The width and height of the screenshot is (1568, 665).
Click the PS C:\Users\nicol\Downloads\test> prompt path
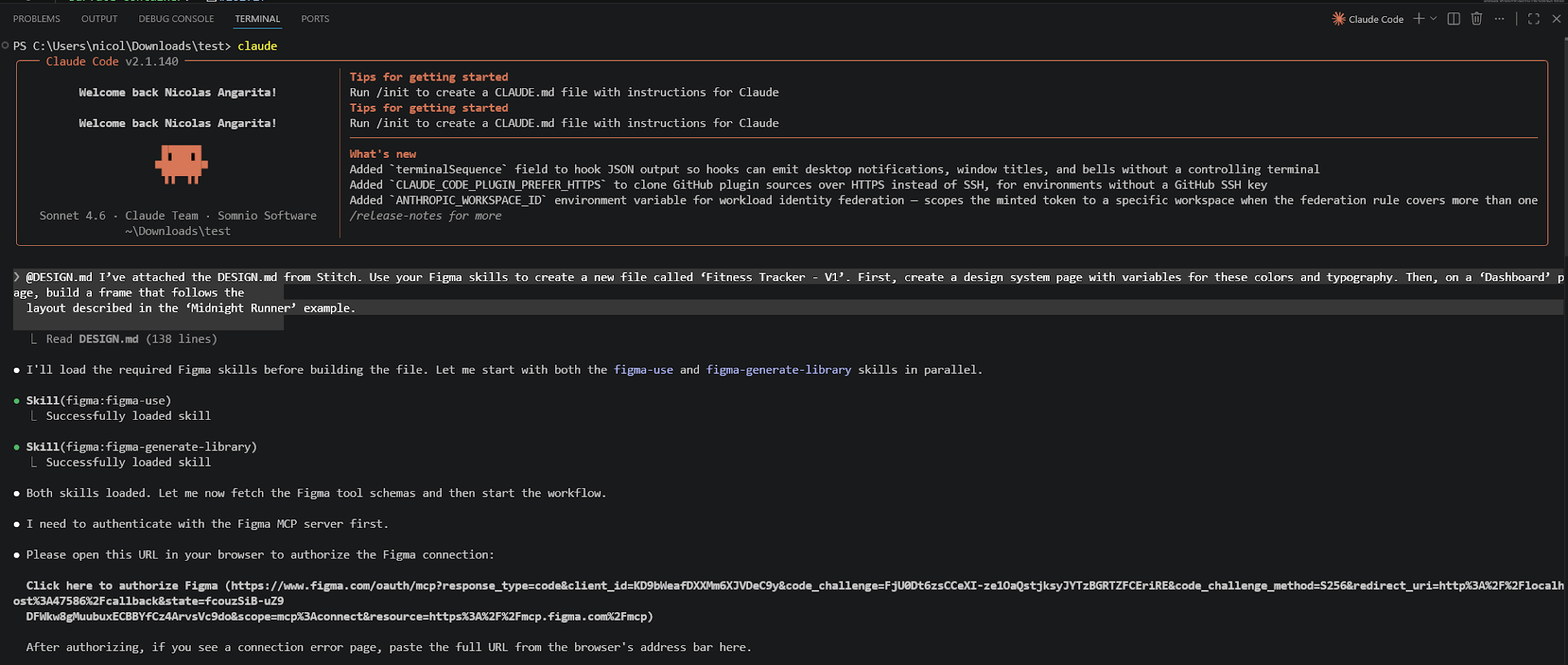tap(122, 46)
